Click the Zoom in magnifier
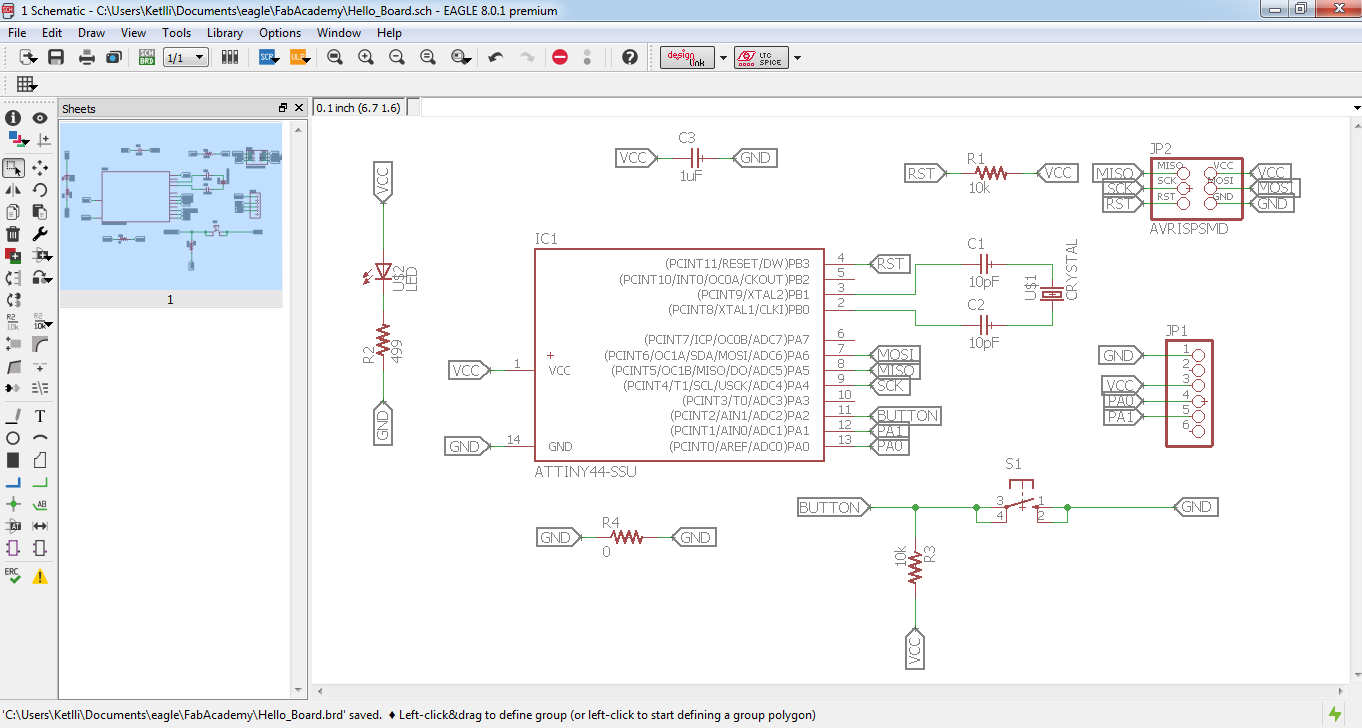The width and height of the screenshot is (1362, 728). (x=366, y=57)
